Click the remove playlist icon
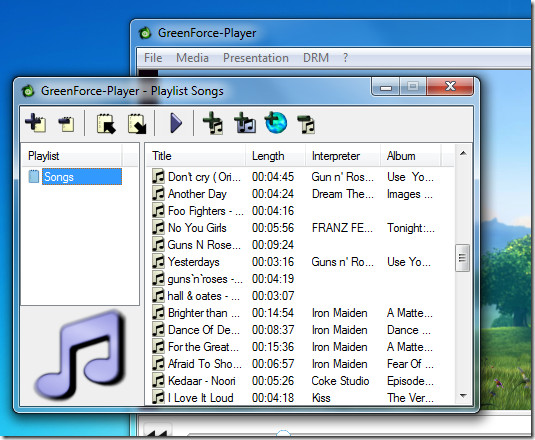The image size is (535, 440). click(67, 124)
